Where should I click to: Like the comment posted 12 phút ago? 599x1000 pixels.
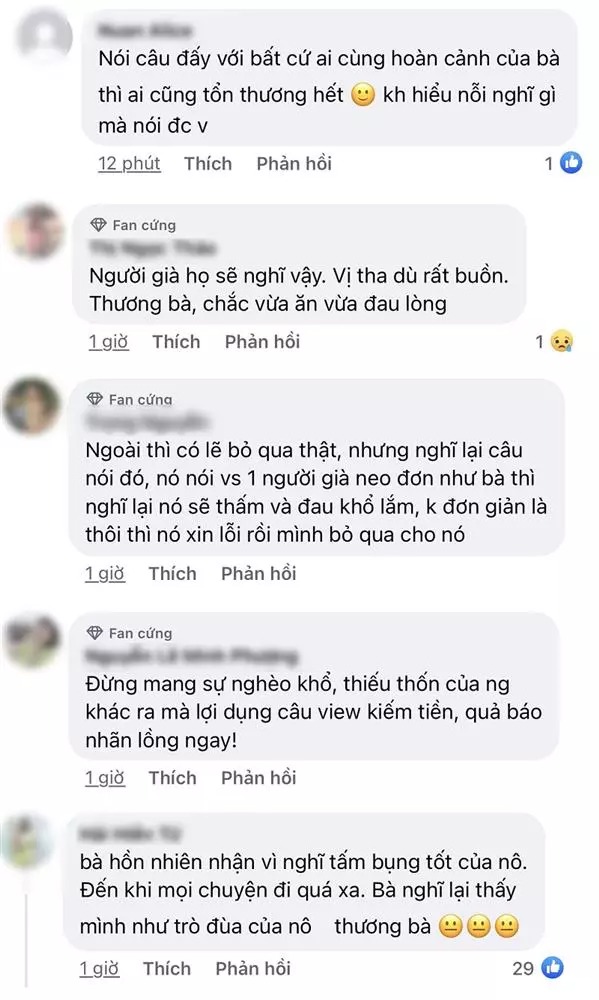coord(208,164)
